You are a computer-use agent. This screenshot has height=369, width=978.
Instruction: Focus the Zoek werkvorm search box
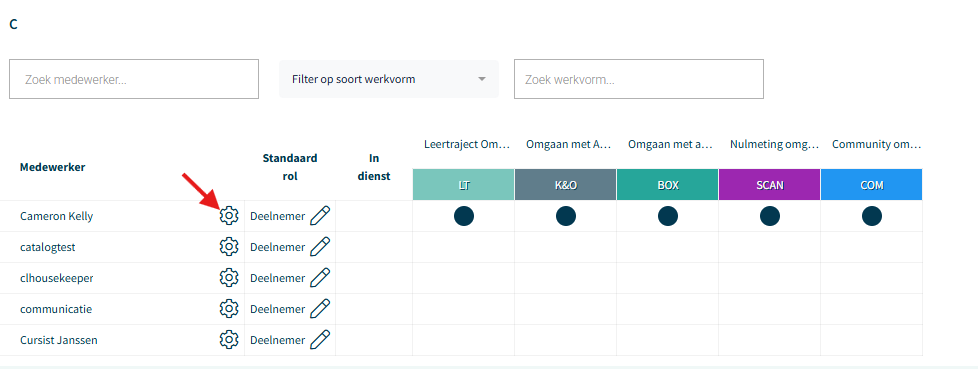click(639, 79)
